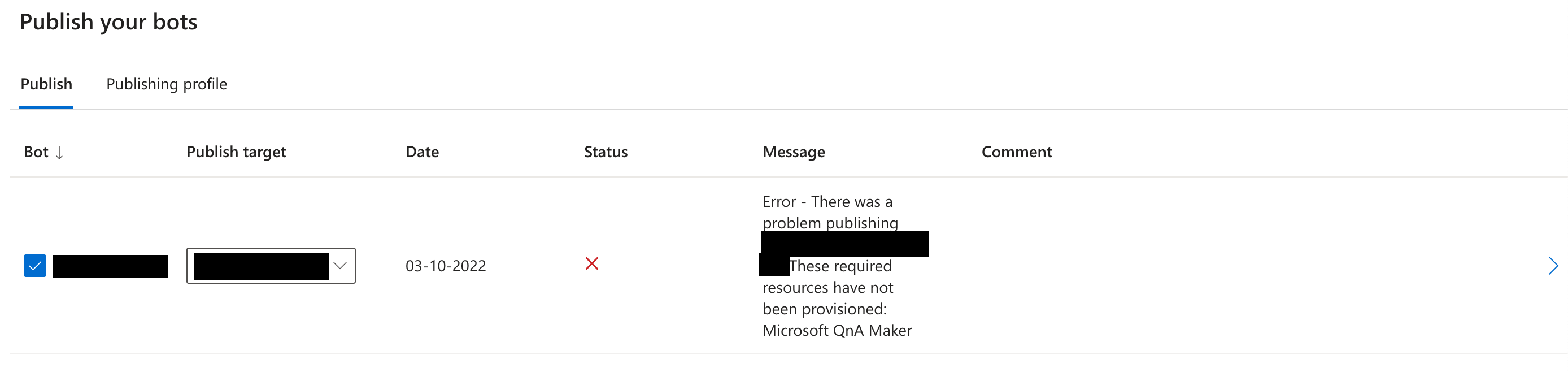Click the red X error status icon

tap(593, 264)
